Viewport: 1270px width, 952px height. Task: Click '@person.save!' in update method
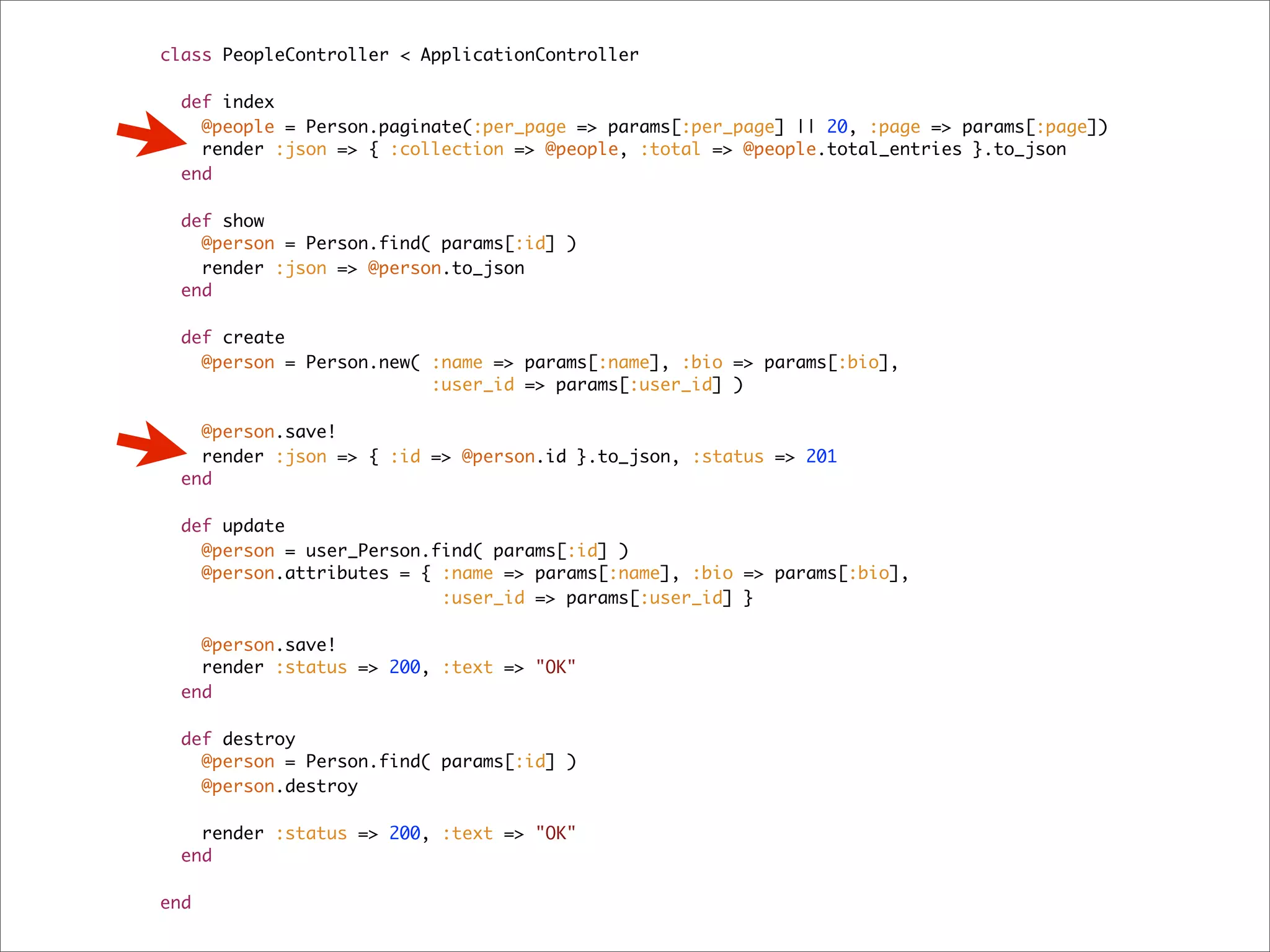tap(269, 645)
